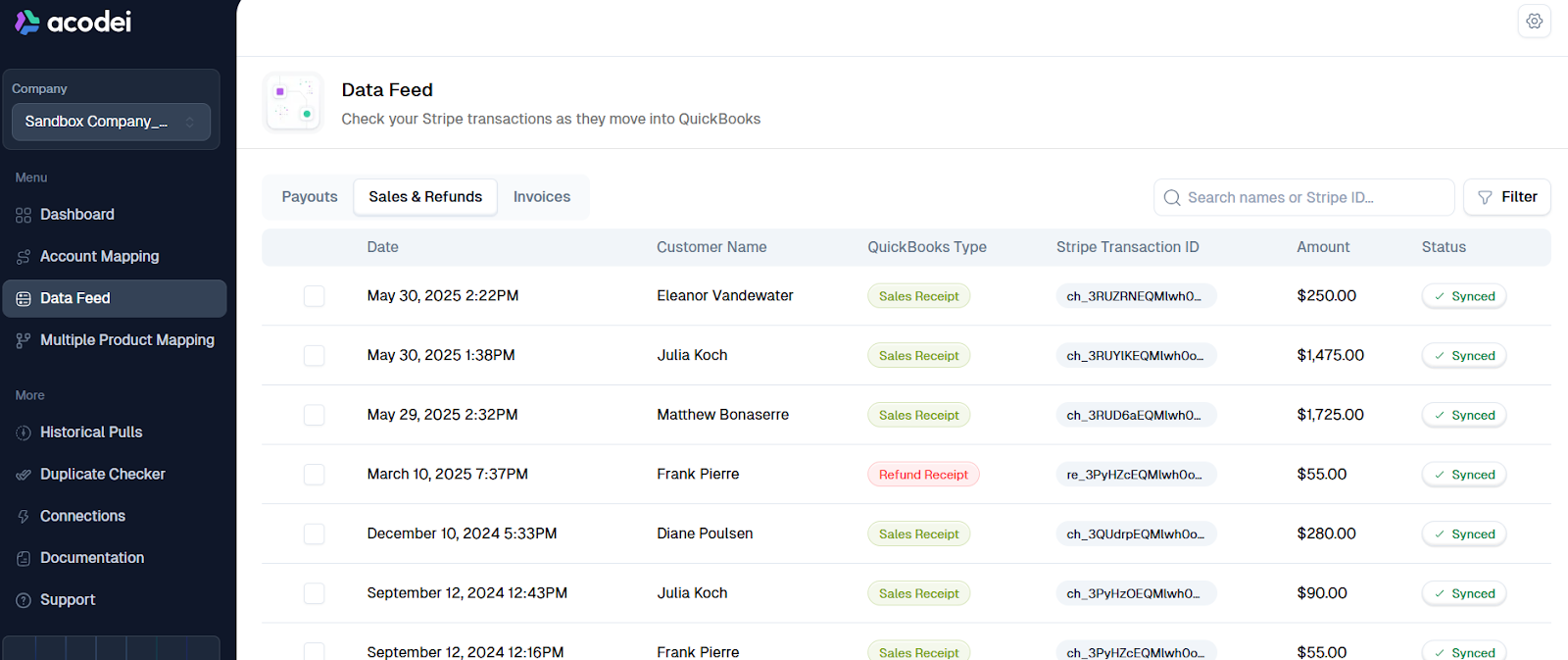Click the Connections plug icon
This screenshot has width=1568, height=660.
point(24,517)
